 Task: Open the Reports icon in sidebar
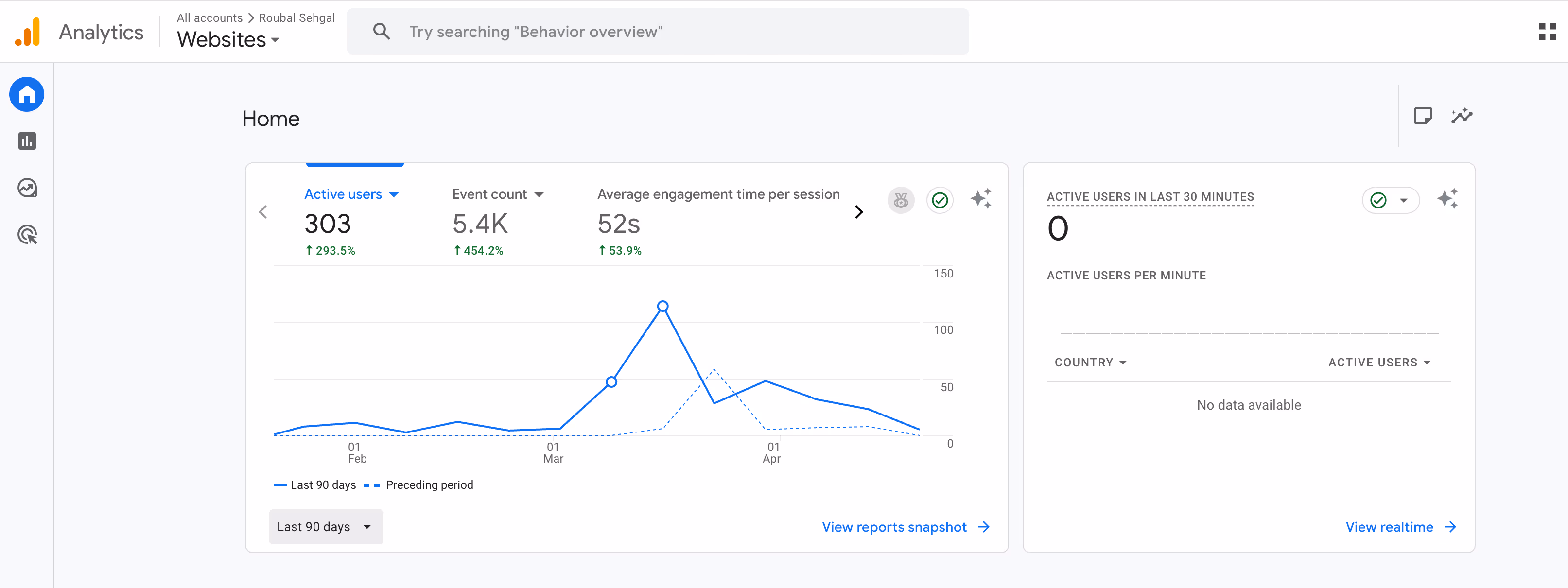pyautogui.click(x=27, y=141)
